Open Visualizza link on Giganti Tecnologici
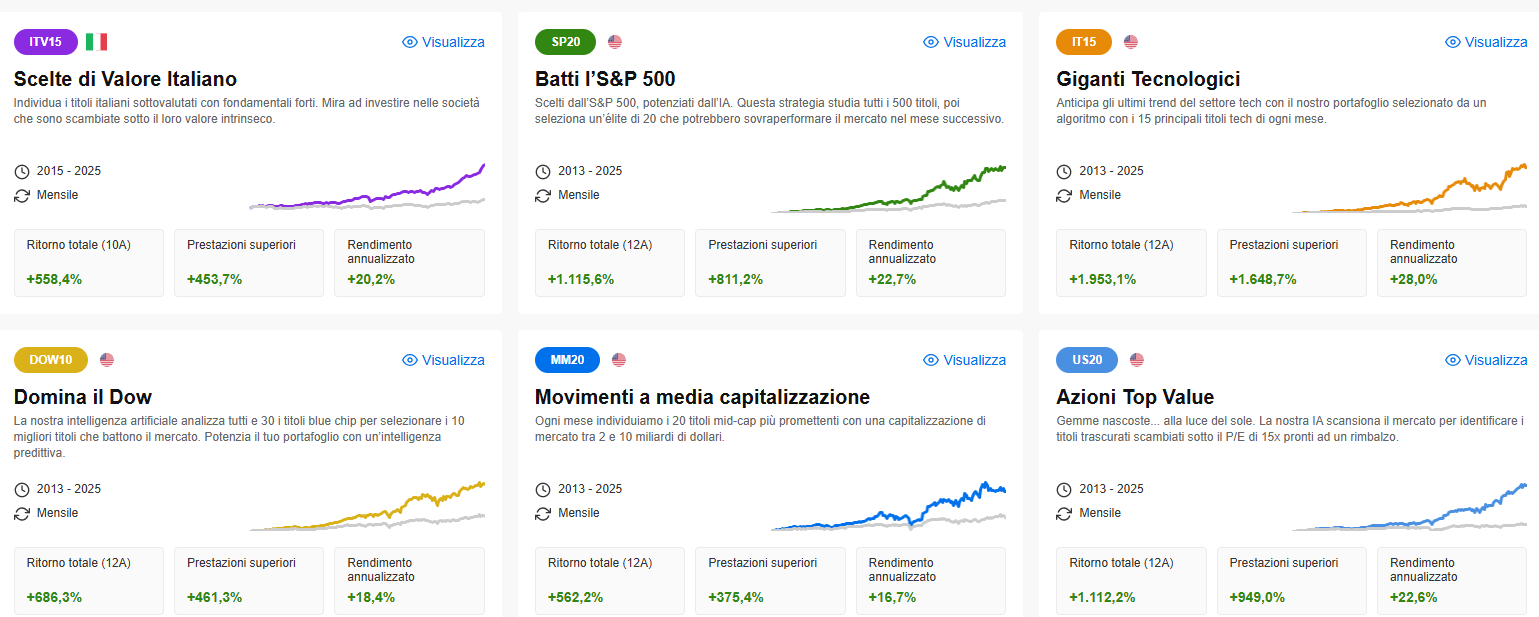Screen dimensions: 1539x617 (1486, 42)
